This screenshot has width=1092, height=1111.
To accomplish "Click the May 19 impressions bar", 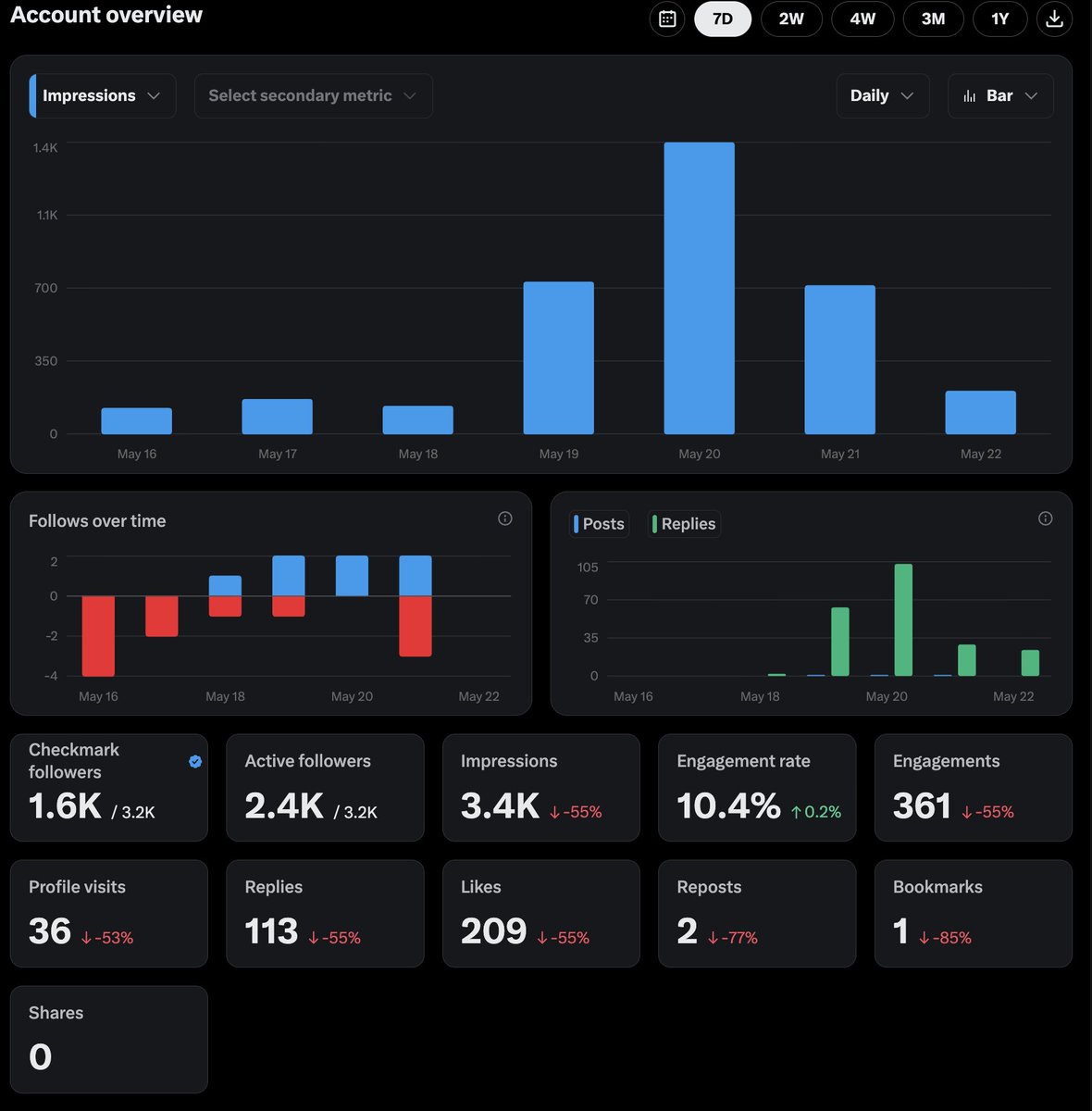I will pyautogui.click(x=559, y=358).
